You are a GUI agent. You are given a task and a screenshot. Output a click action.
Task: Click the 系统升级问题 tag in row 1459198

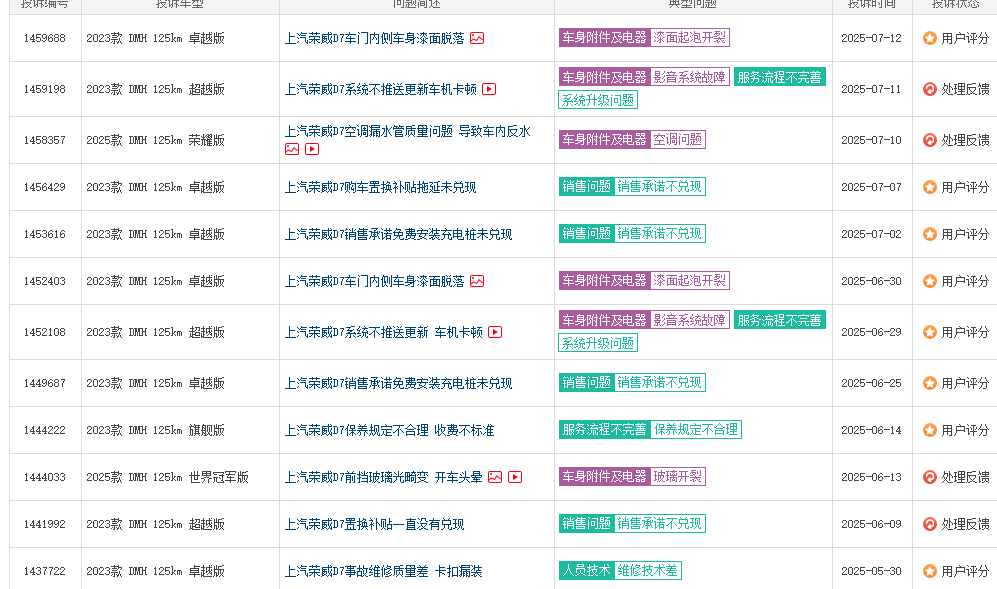[598, 100]
